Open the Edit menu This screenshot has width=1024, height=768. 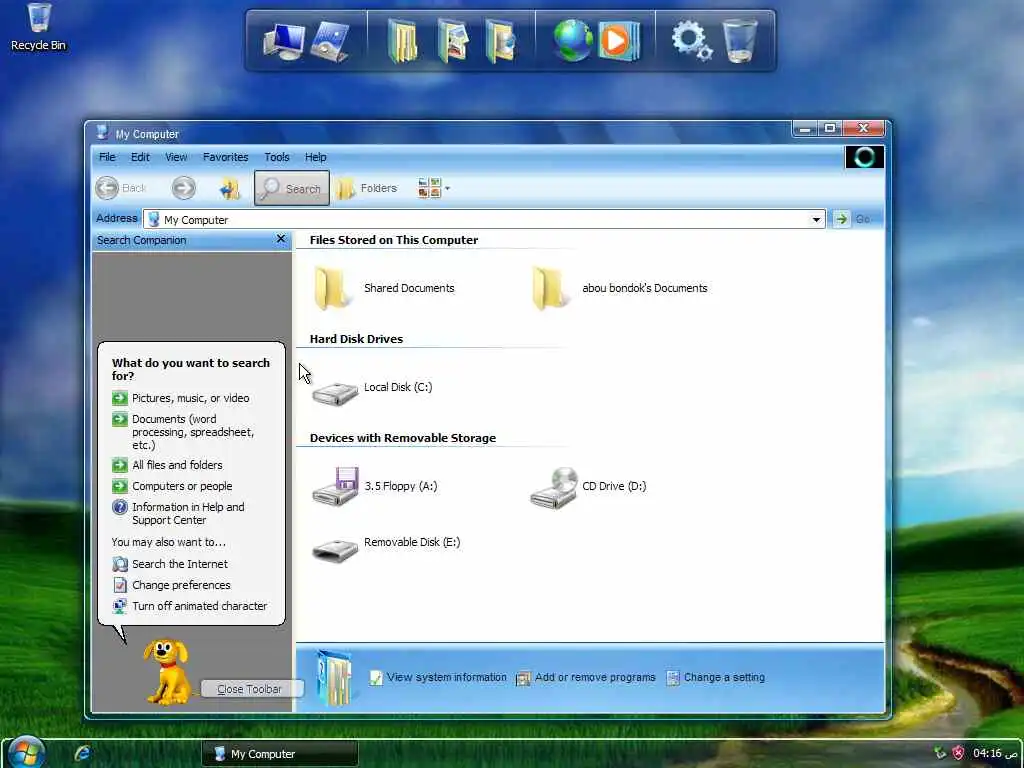pyautogui.click(x=140, y=157)
